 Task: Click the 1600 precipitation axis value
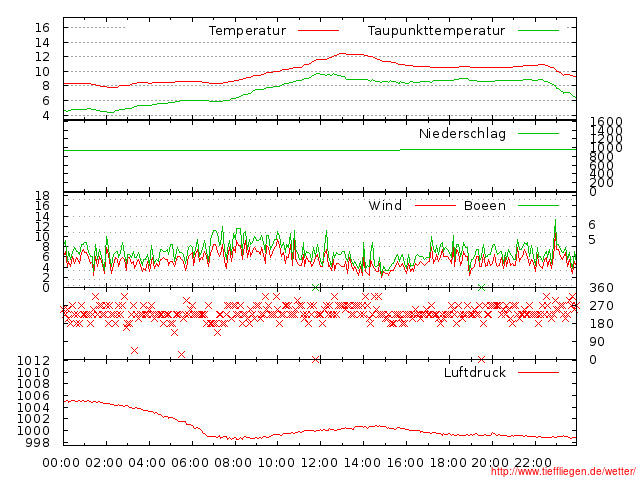[x=606, y=123]
